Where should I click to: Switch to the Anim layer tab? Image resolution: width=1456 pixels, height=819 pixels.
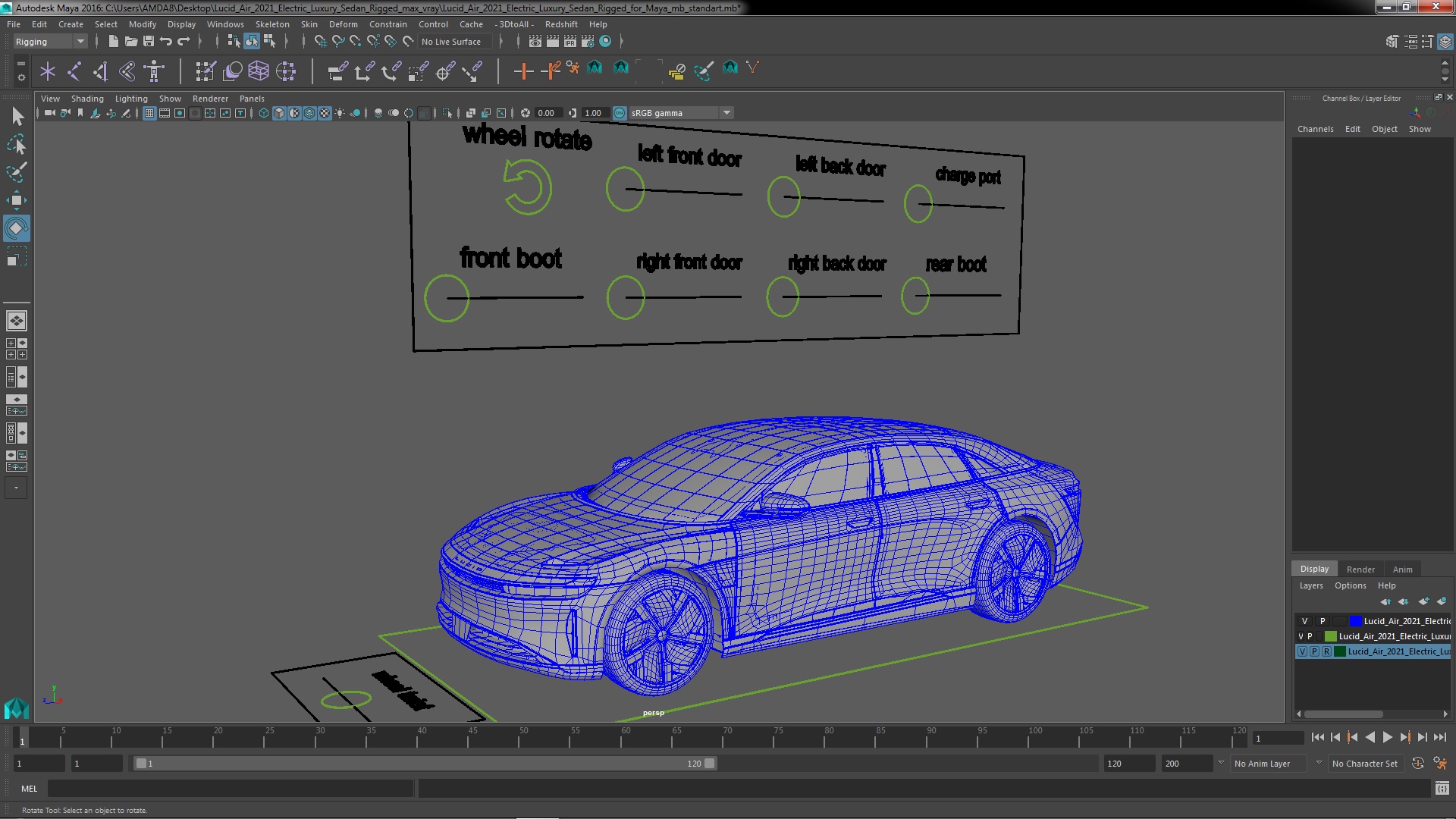(1402, 570)
